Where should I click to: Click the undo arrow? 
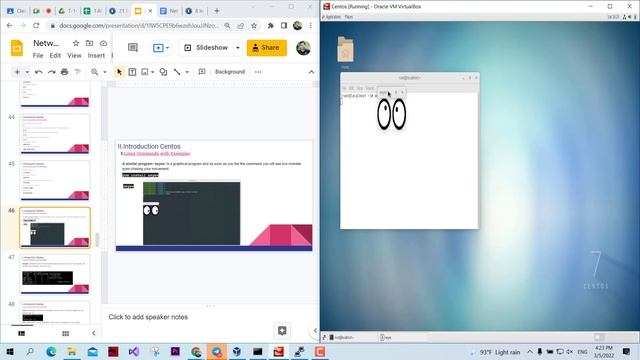(x=38, y=72)
